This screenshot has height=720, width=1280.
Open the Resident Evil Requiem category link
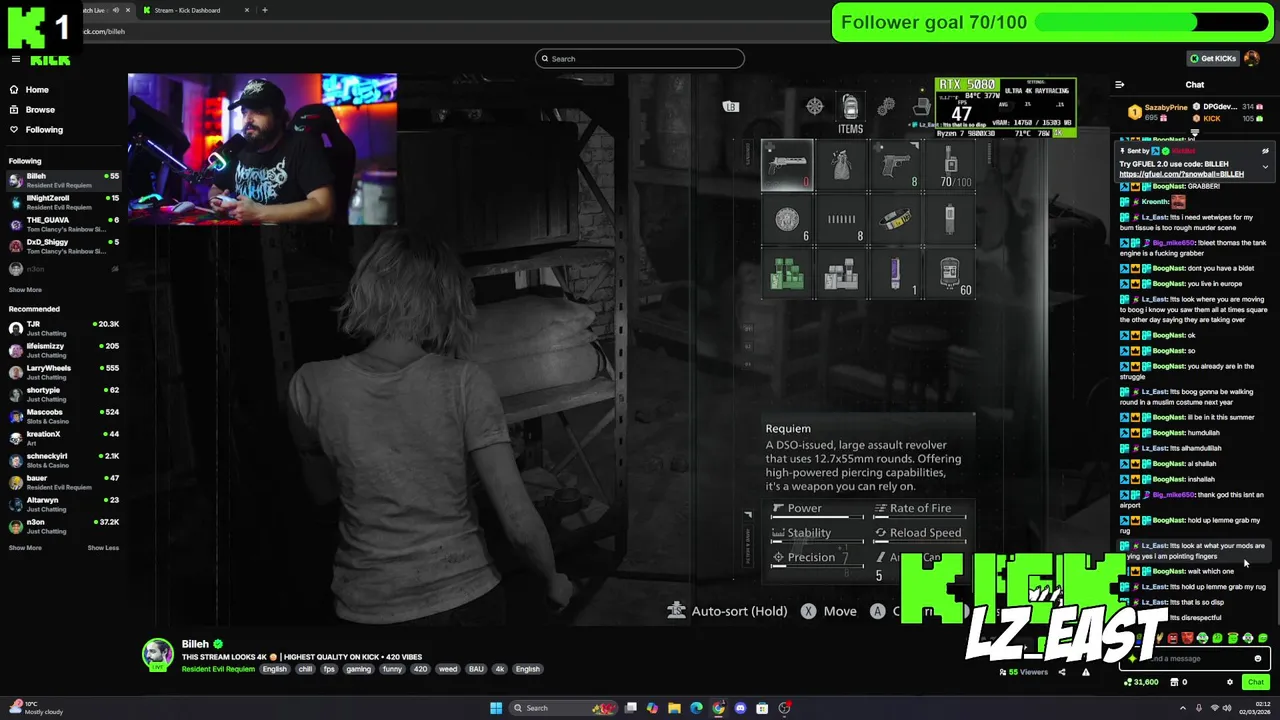point(218,669)
